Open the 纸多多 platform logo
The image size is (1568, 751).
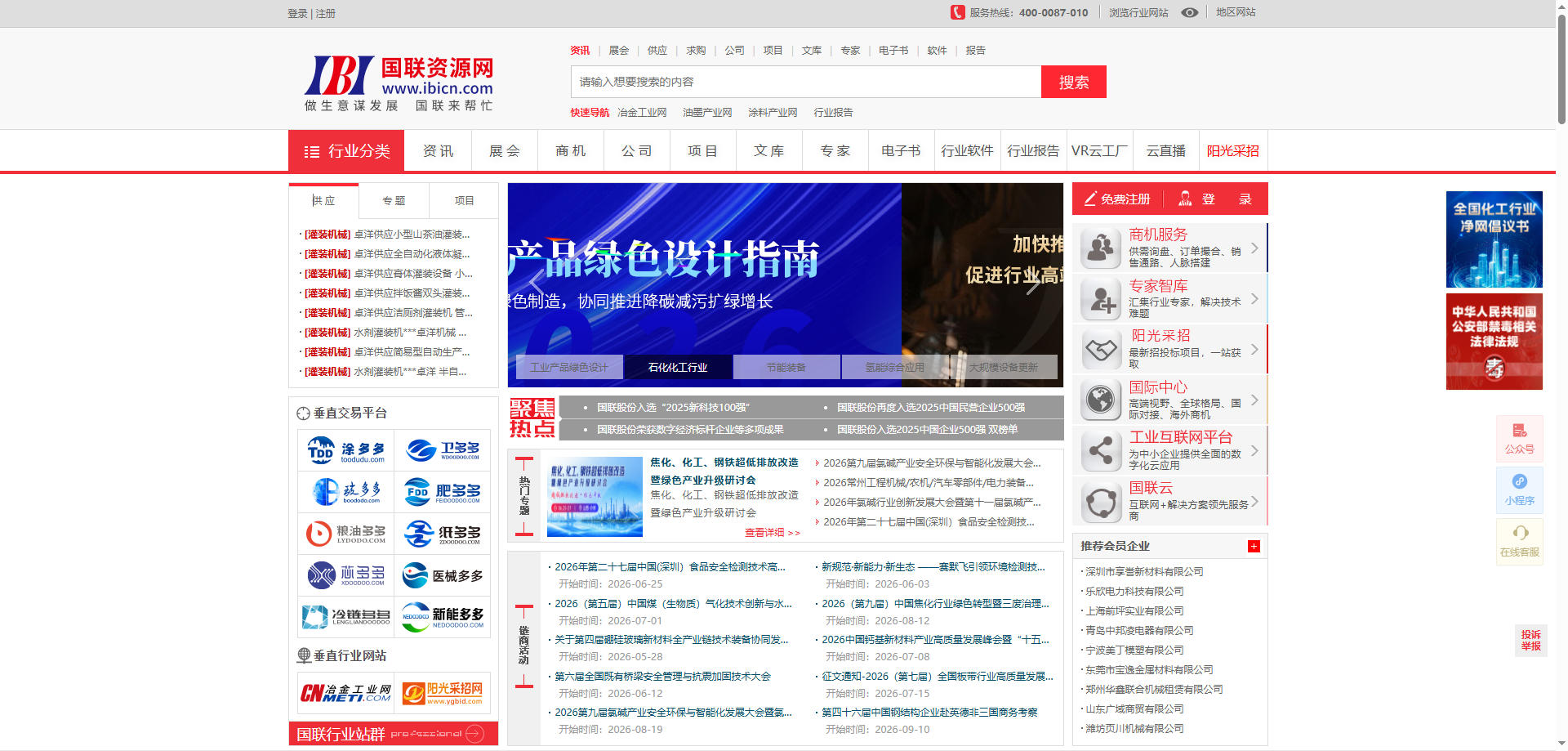pos(443,534)
